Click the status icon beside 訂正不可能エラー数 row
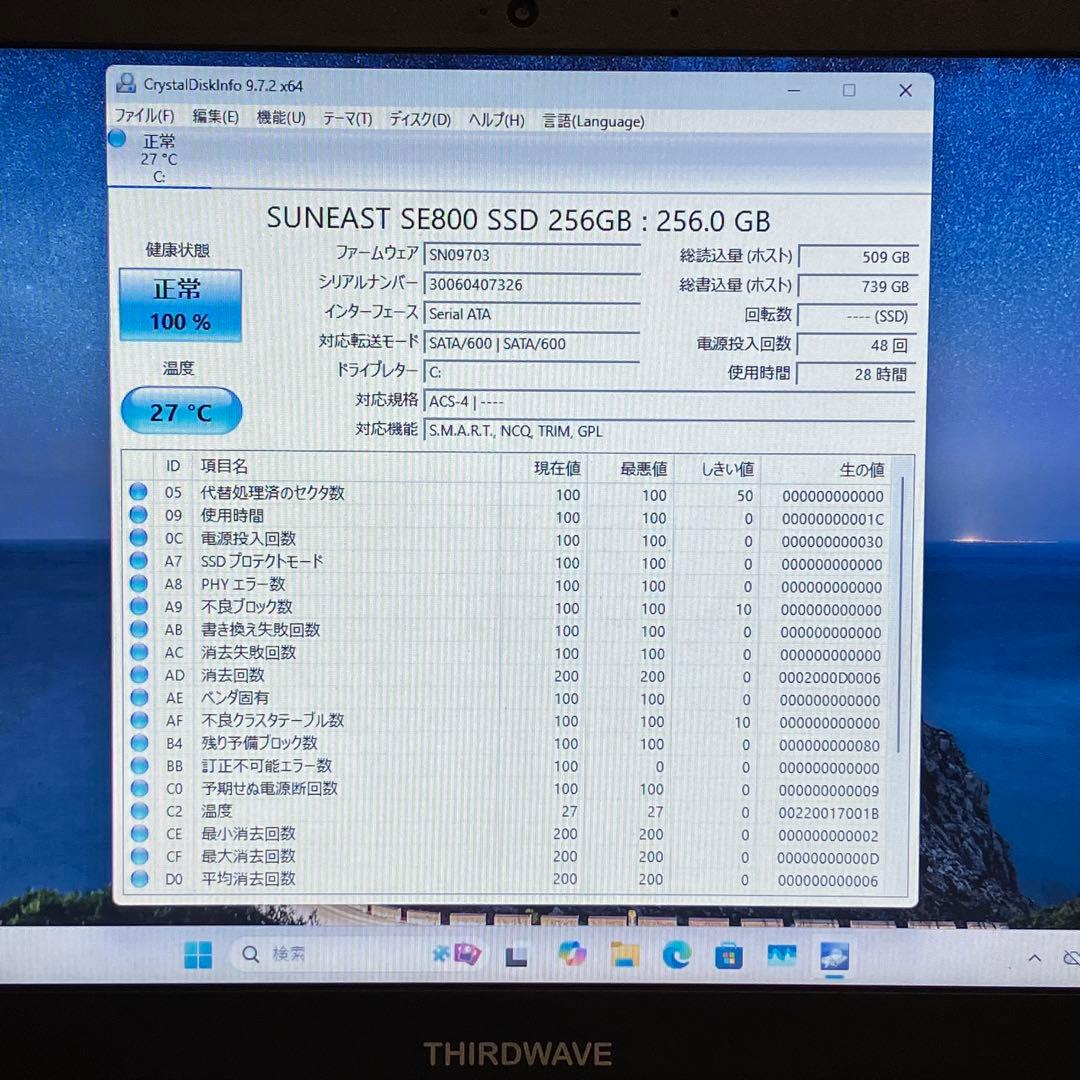This screenshot has width=1080, height=1080. (138, 766)
